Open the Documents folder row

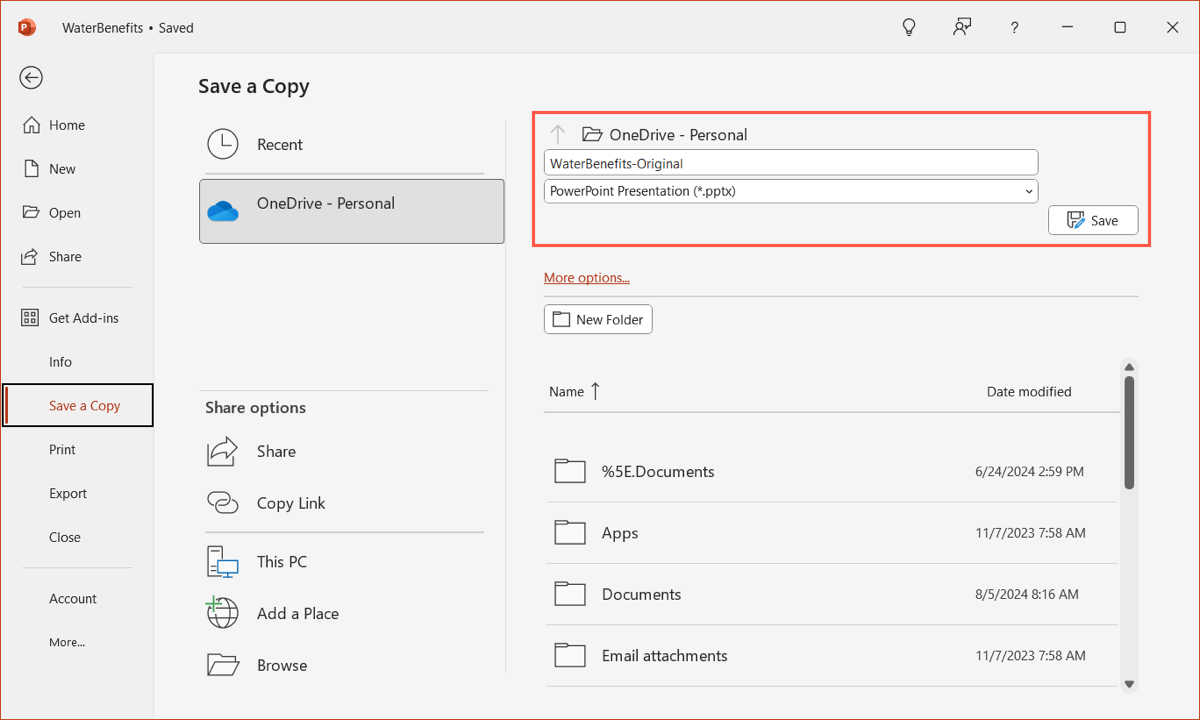pos(832,594)
